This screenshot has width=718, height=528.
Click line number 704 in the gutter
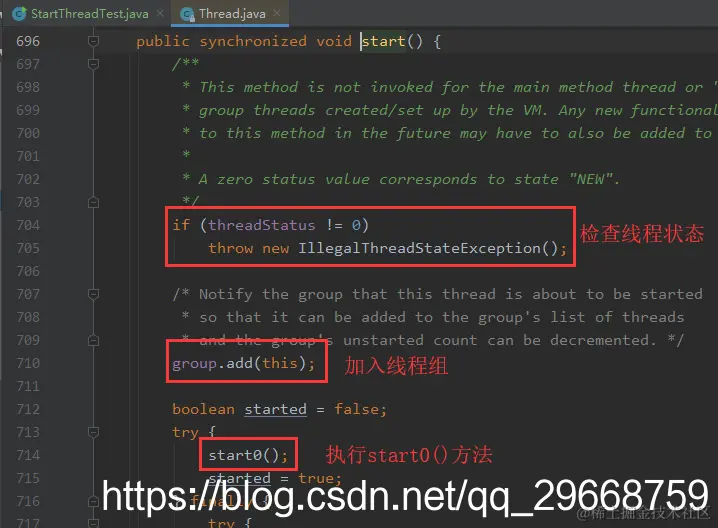click(28, 225)
